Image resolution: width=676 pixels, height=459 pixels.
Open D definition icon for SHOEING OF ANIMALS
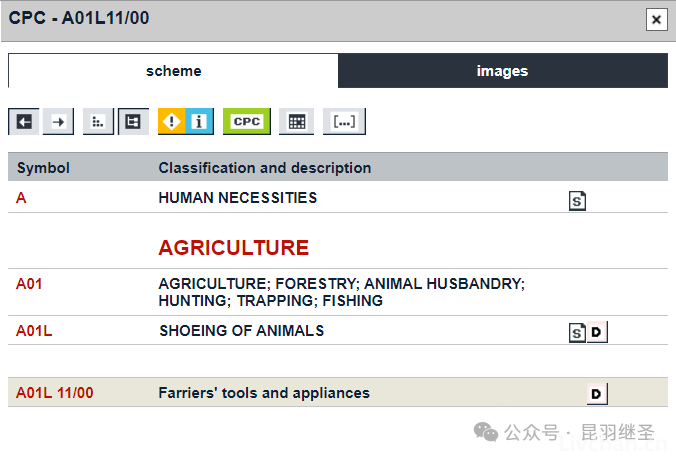point(597,332)
